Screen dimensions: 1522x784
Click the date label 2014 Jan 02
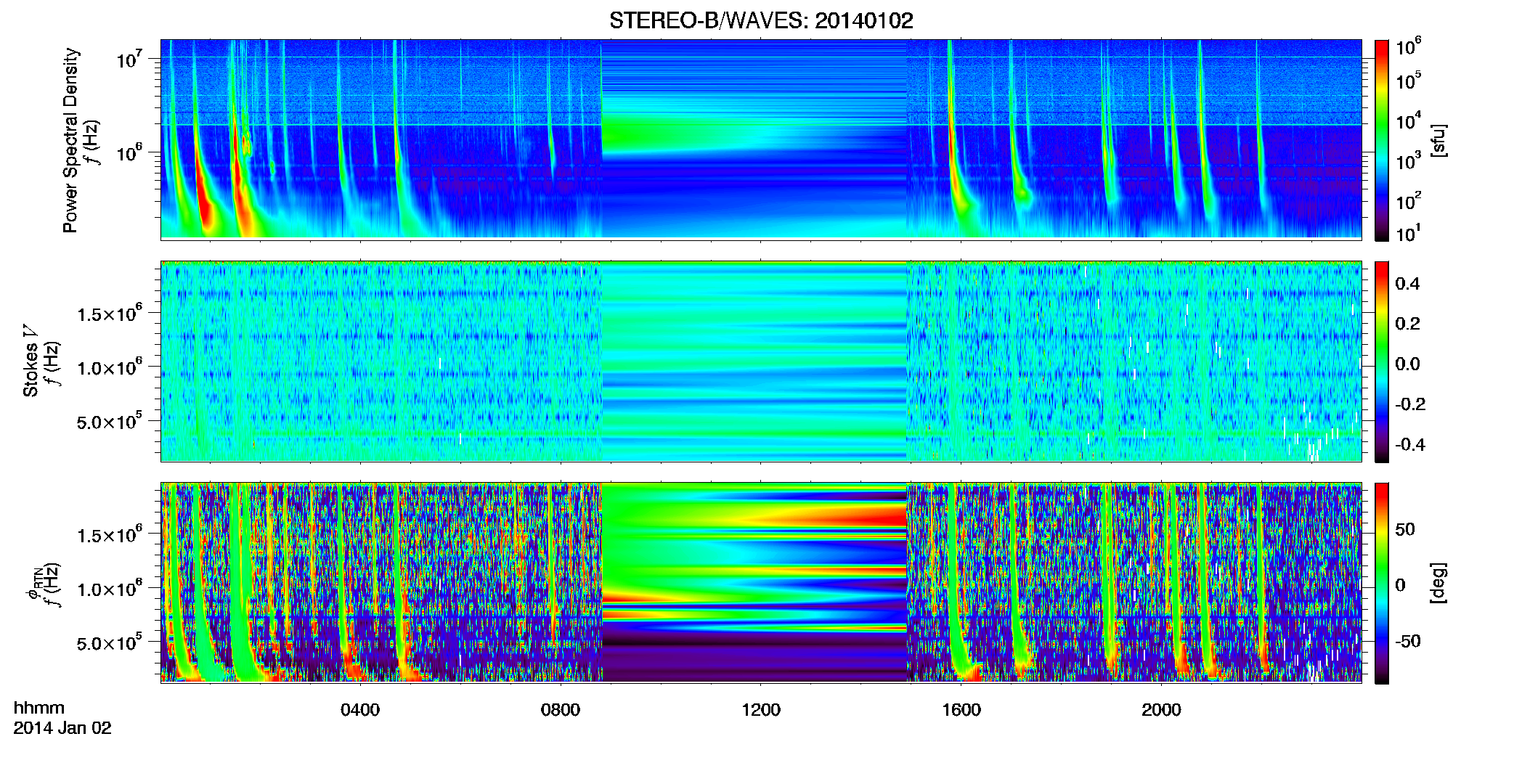[x=62, y=728]
